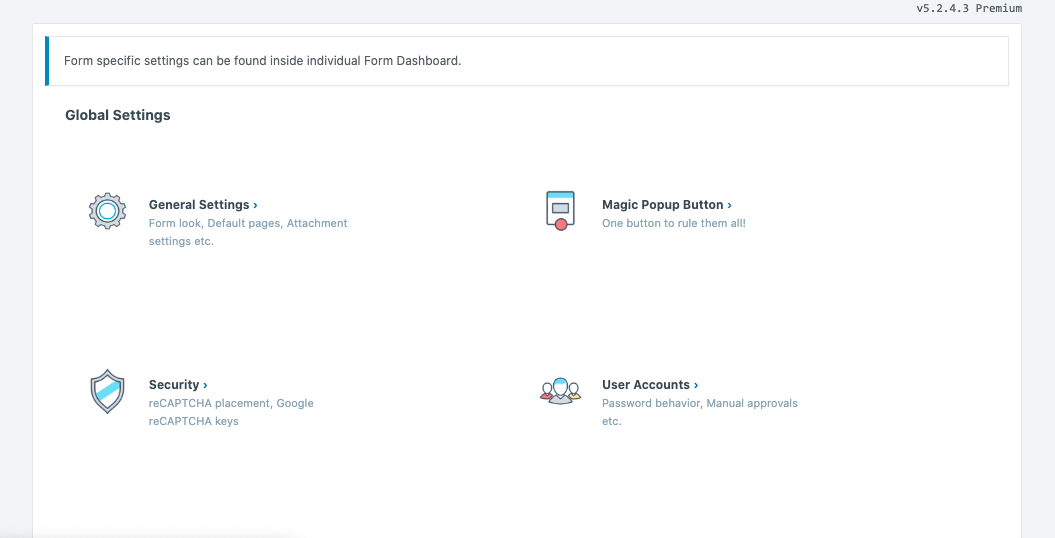Open the Magic Popup Button link

click(662, 205)
